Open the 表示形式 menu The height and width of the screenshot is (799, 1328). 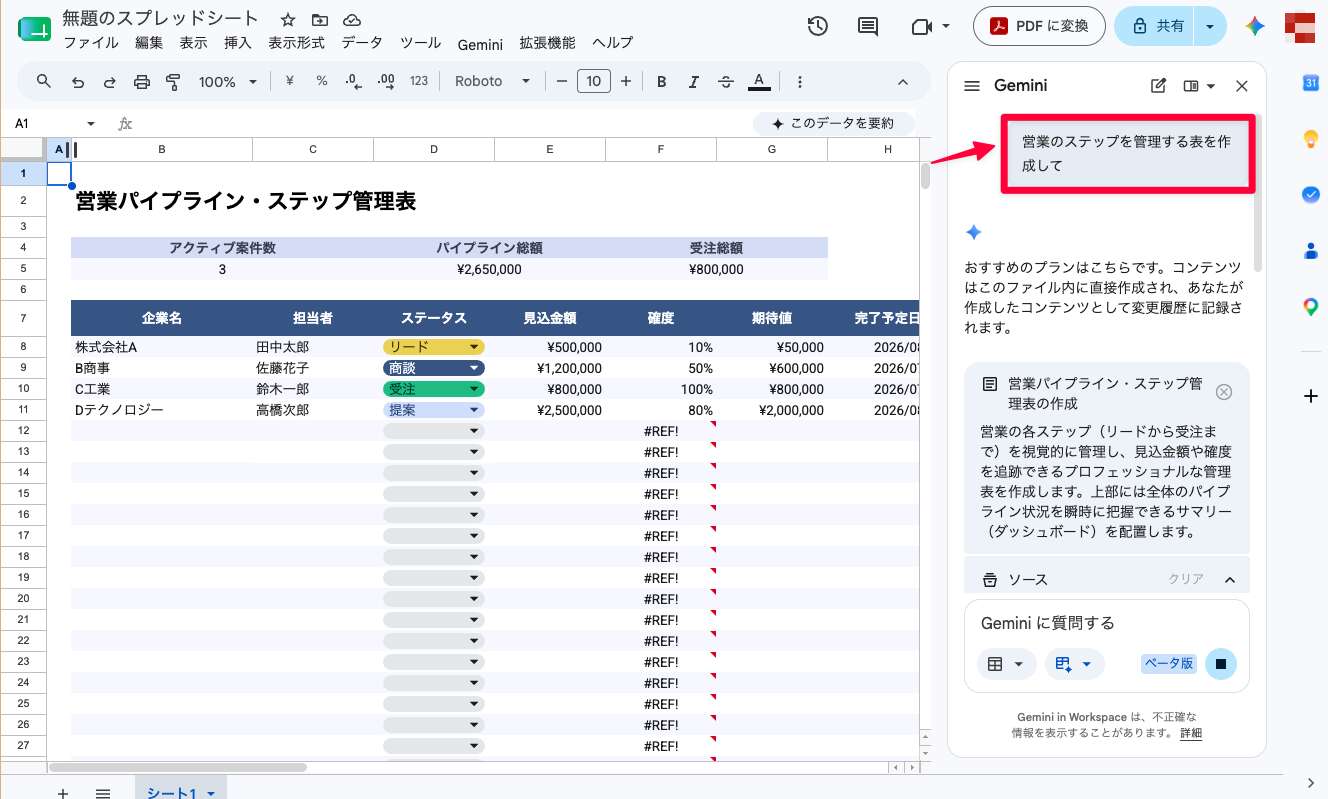(296, 43)
